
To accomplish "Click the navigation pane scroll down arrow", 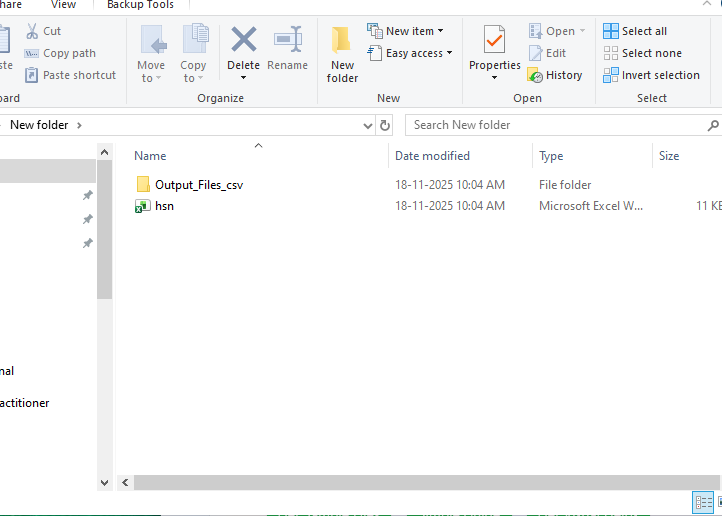I will (x=105, y=482).
